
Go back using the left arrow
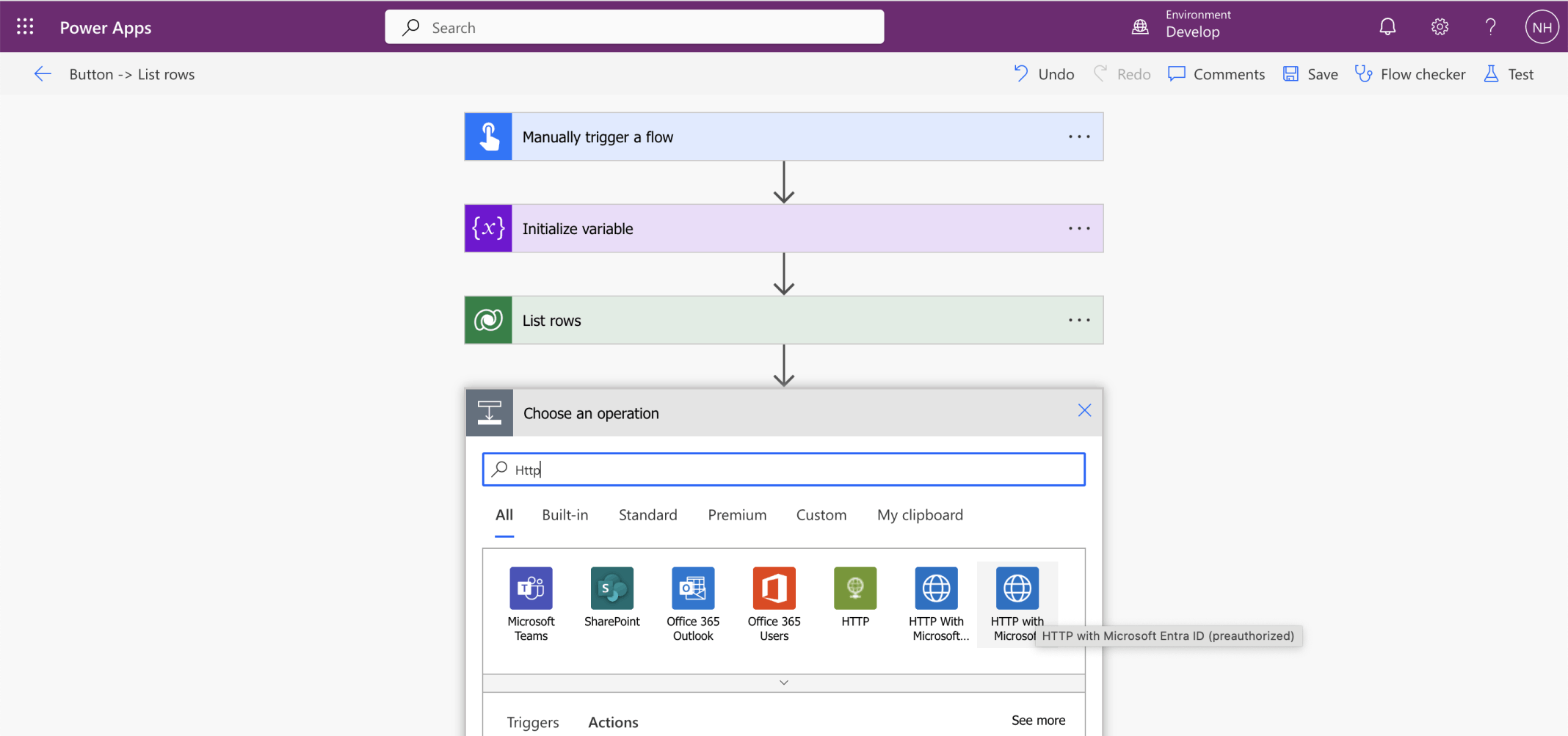coord(43,74)
